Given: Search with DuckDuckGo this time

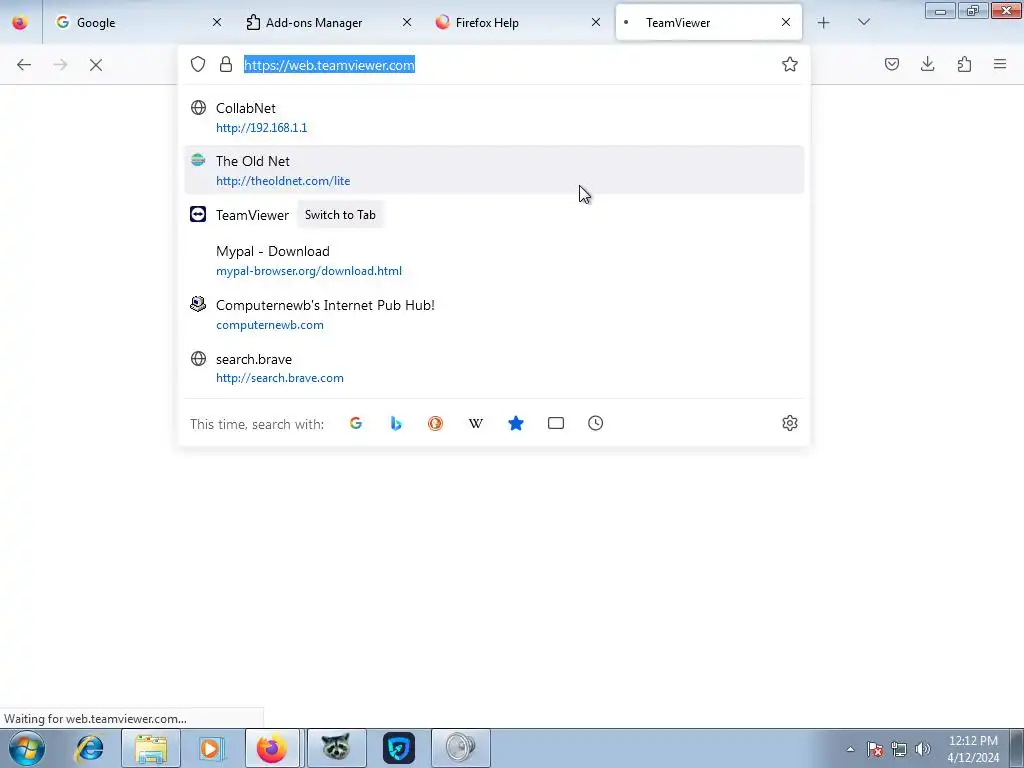Looking at the screenshot, I should (x=436, y=423).
